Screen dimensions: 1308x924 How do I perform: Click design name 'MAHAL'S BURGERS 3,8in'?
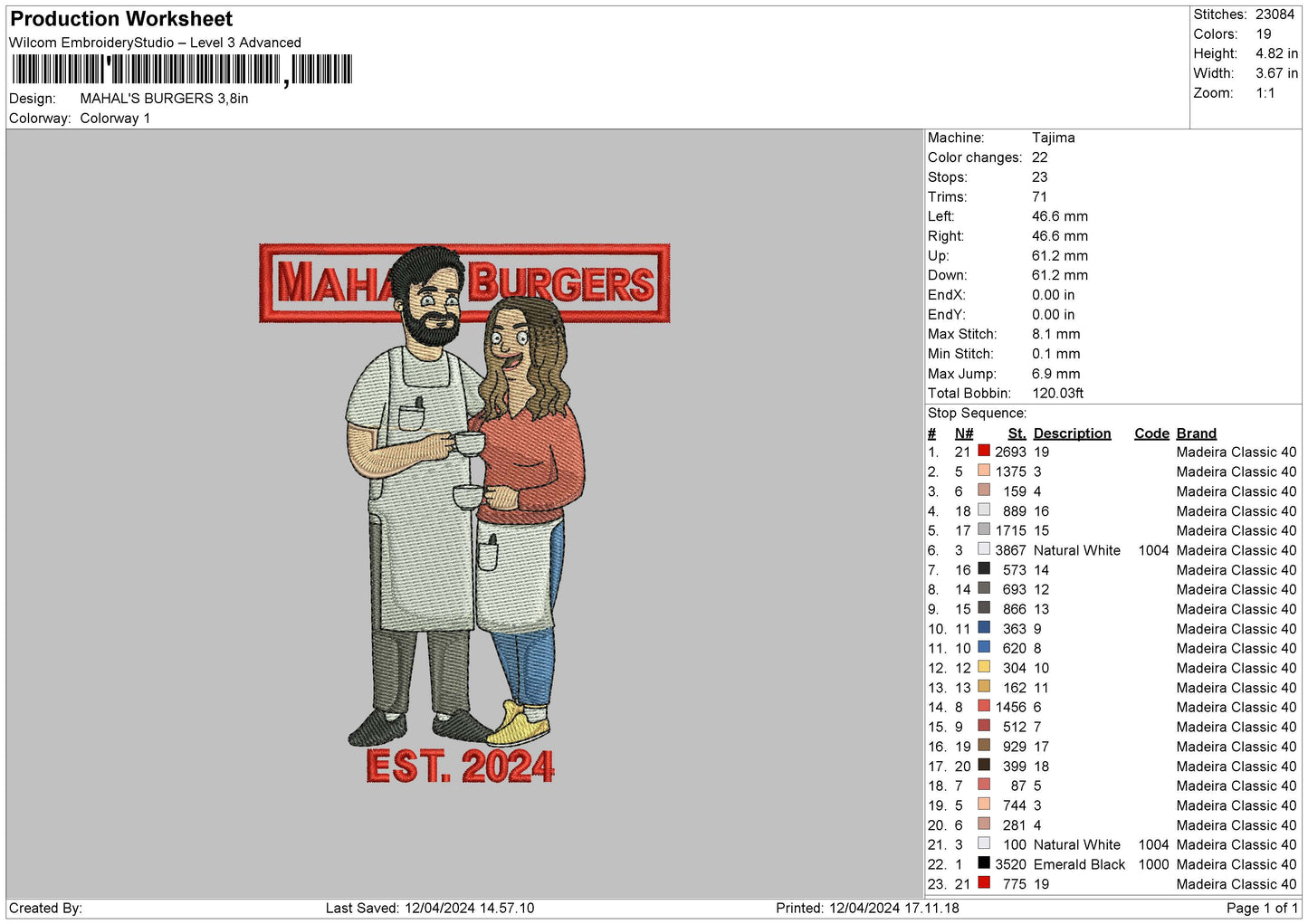pyautogui.click(x=164, y=99)
